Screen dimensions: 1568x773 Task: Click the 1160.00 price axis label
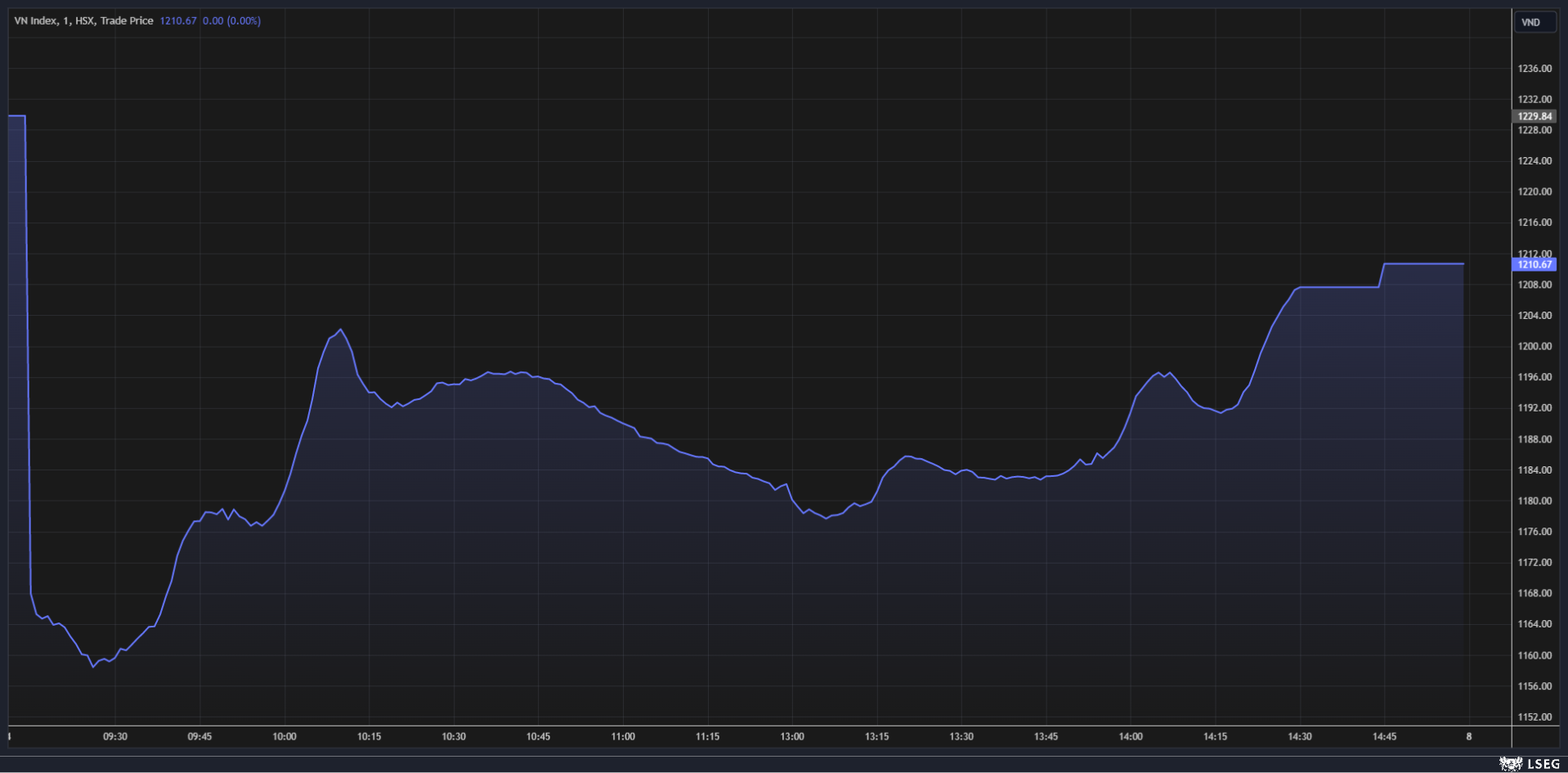(x=1534, y=655)
